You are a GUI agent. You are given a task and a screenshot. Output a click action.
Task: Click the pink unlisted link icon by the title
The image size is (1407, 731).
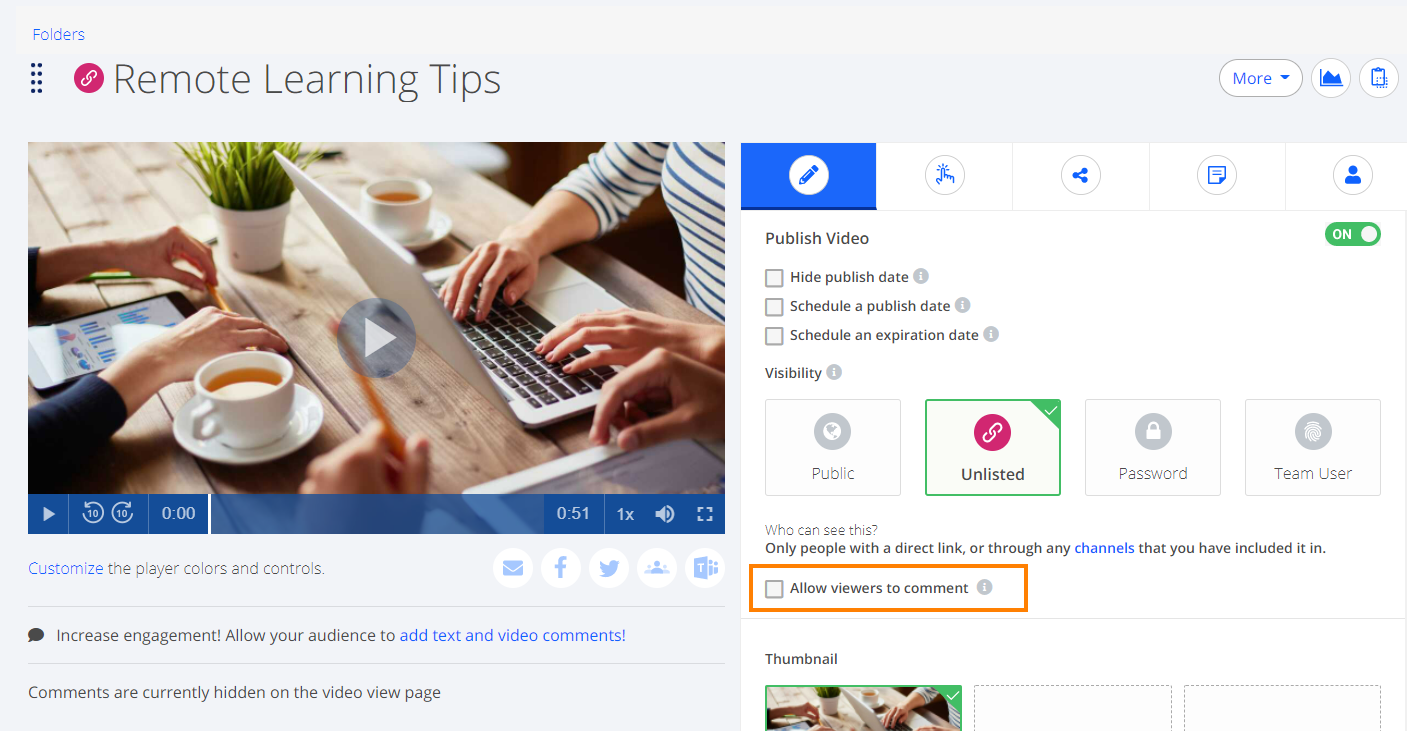tap(89, 78)
